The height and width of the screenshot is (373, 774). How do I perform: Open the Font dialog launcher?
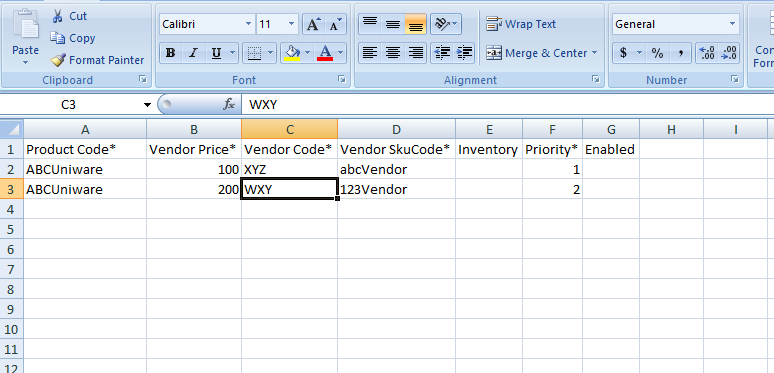click(342, 79)
